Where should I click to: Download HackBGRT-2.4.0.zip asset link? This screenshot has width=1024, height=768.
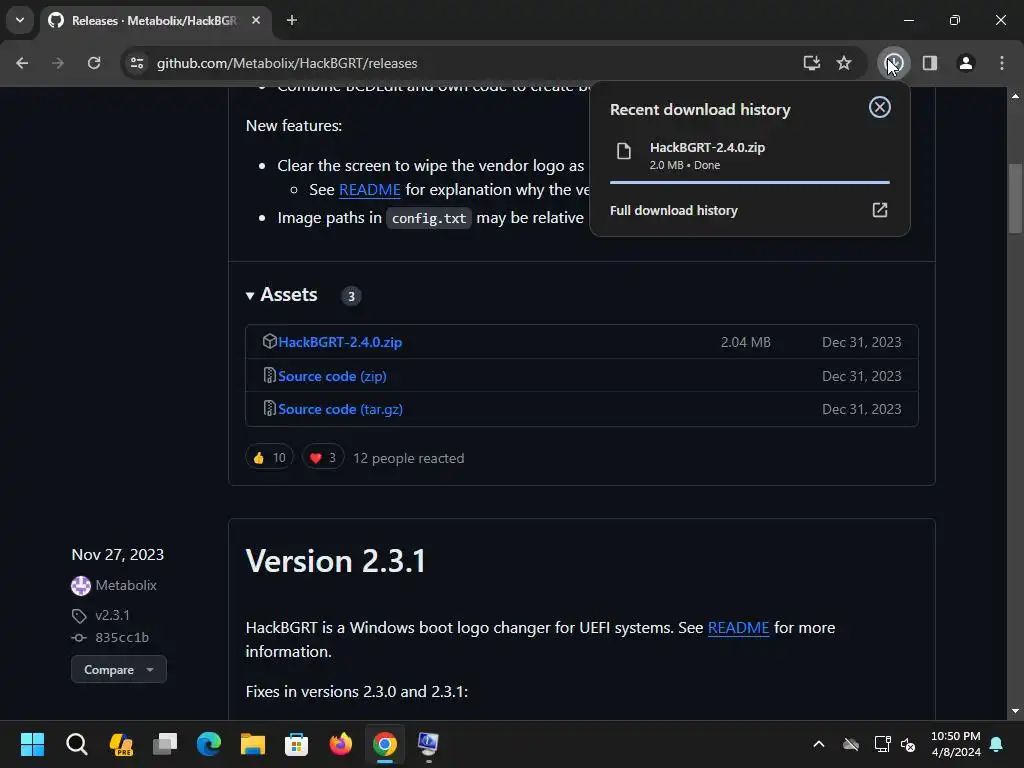click(x=340, y=342)
